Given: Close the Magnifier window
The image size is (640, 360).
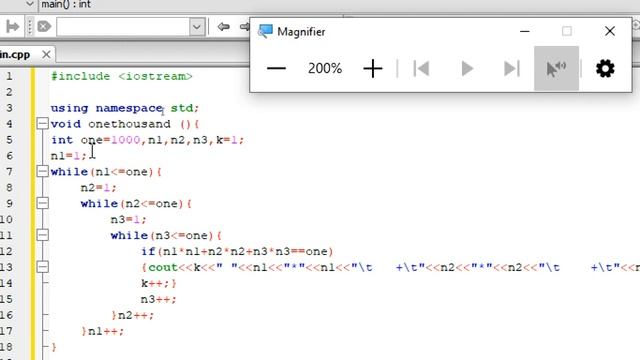Looking at the screenshot, I should (610, 31).
